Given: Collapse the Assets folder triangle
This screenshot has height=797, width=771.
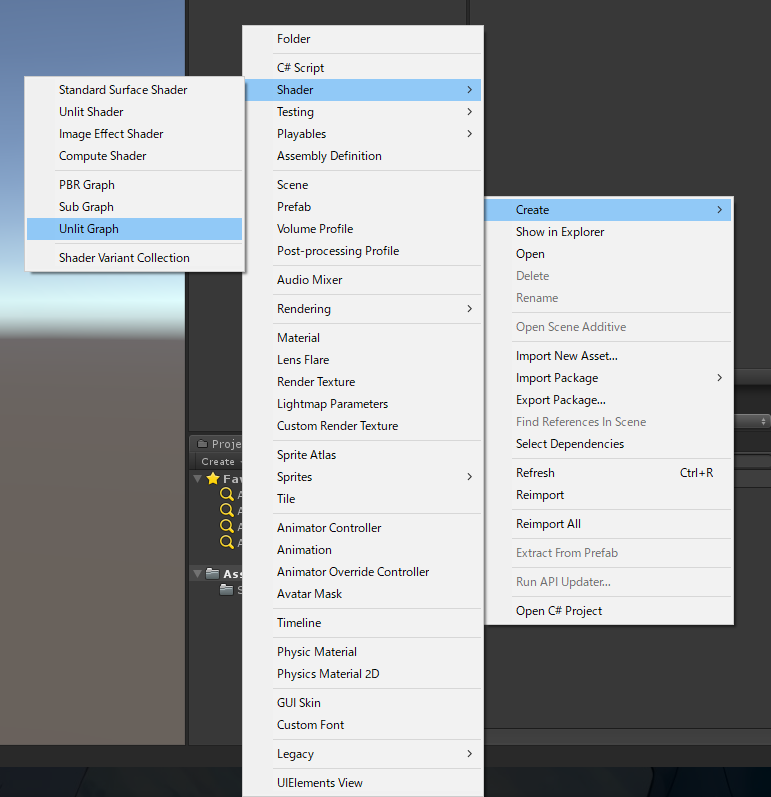Looking at the screenshot, I should click(198, 574).
